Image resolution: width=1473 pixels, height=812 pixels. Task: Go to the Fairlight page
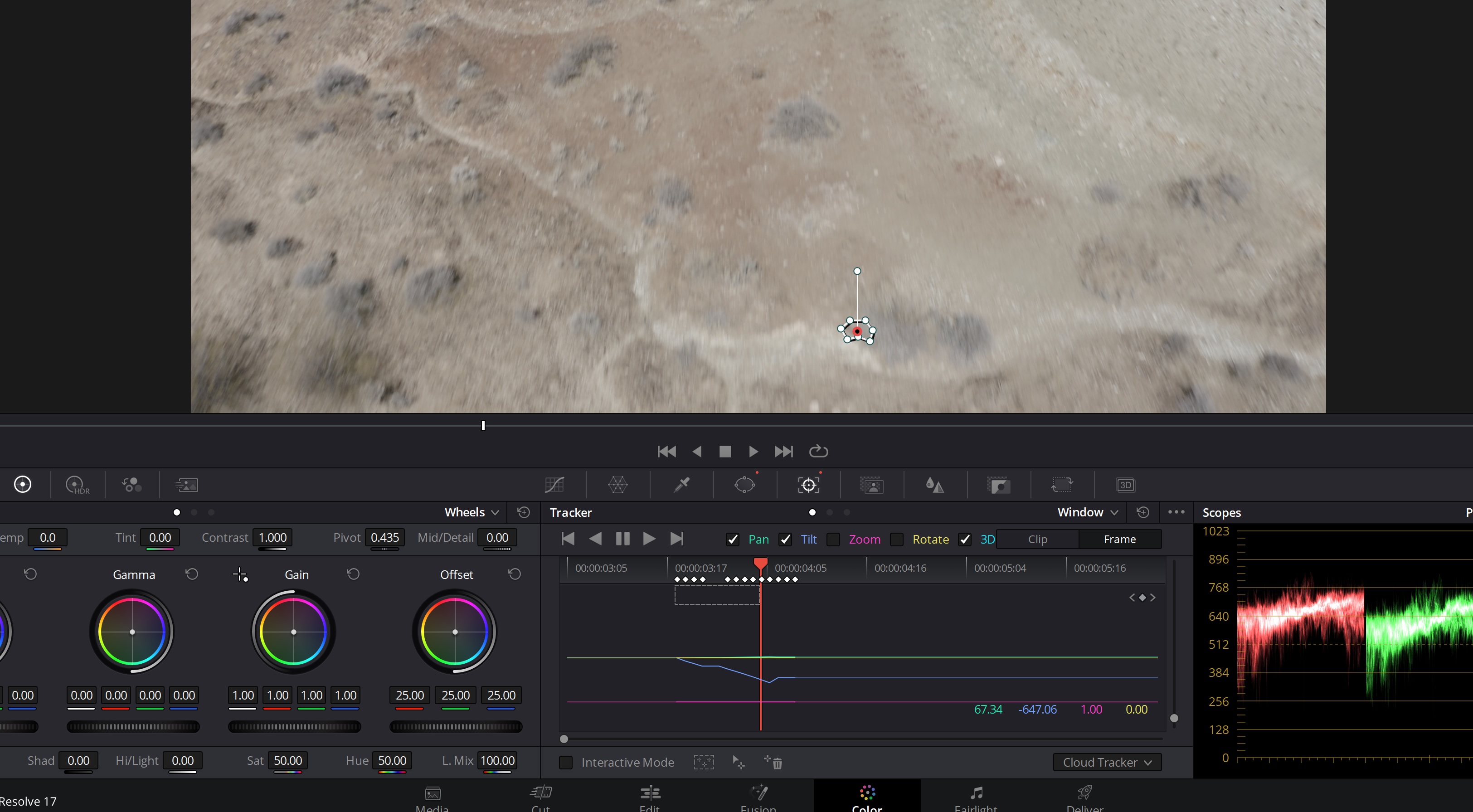[x=976, y=799]
